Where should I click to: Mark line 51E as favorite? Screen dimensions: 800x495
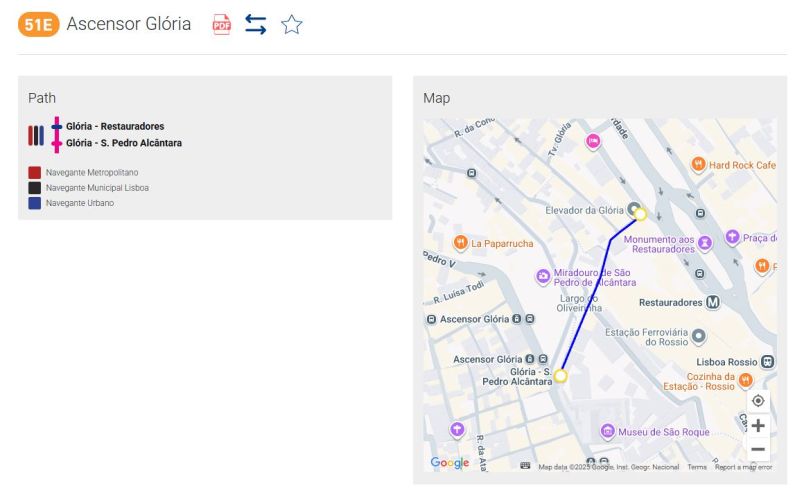291,25
